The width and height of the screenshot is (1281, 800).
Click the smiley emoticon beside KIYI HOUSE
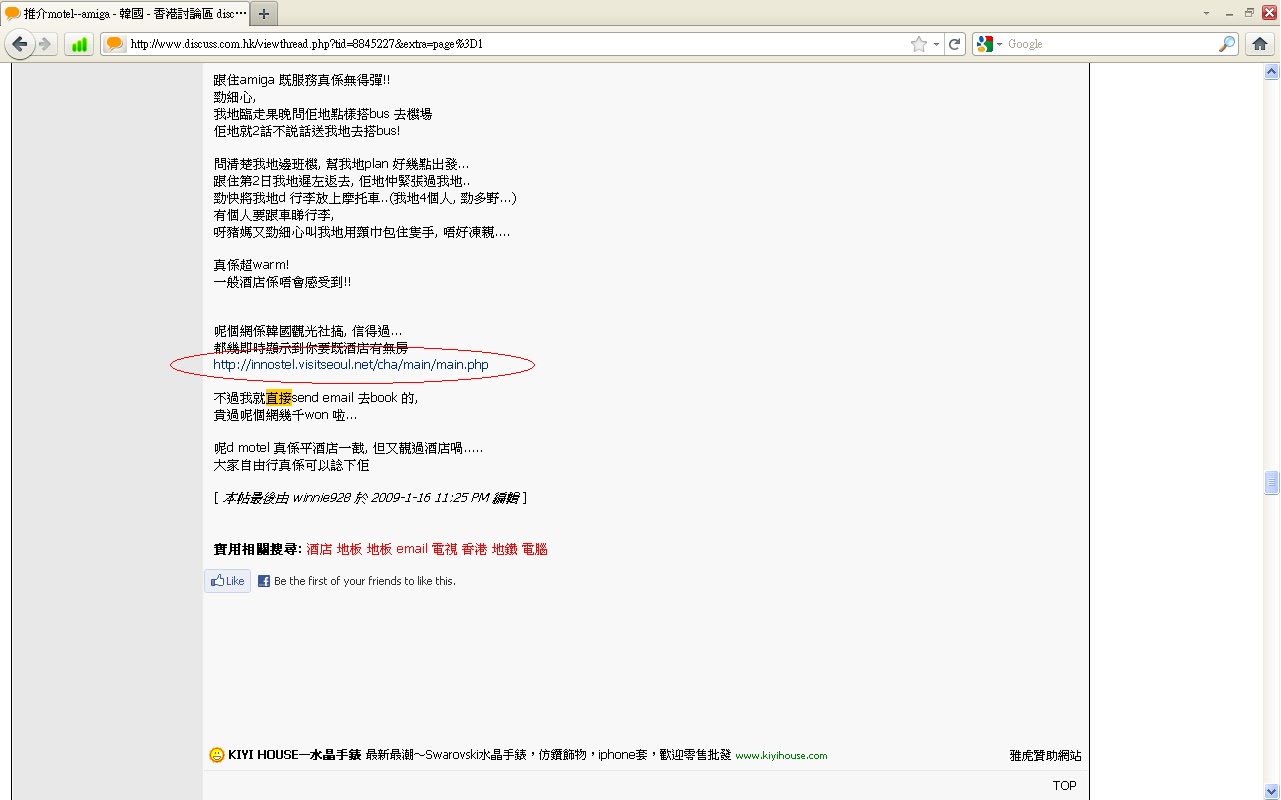coord(217,755)
